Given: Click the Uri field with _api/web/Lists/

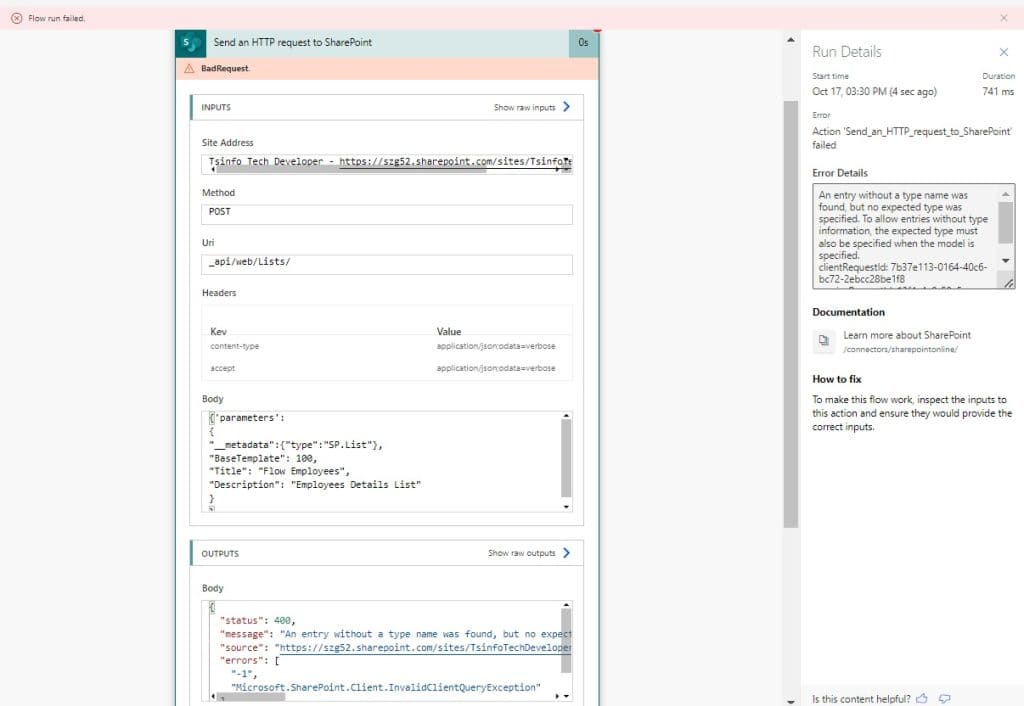Looking at the screenshot, I should click(x=387, y=265).
